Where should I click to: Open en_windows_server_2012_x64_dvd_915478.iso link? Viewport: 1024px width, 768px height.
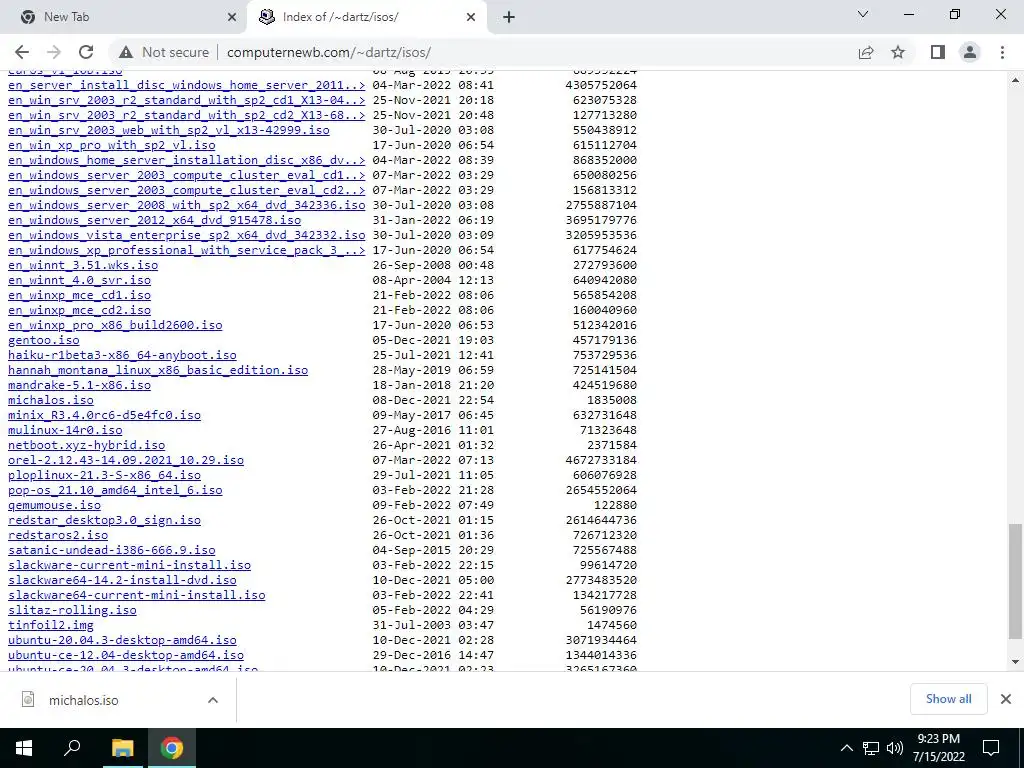pos(155,220)
